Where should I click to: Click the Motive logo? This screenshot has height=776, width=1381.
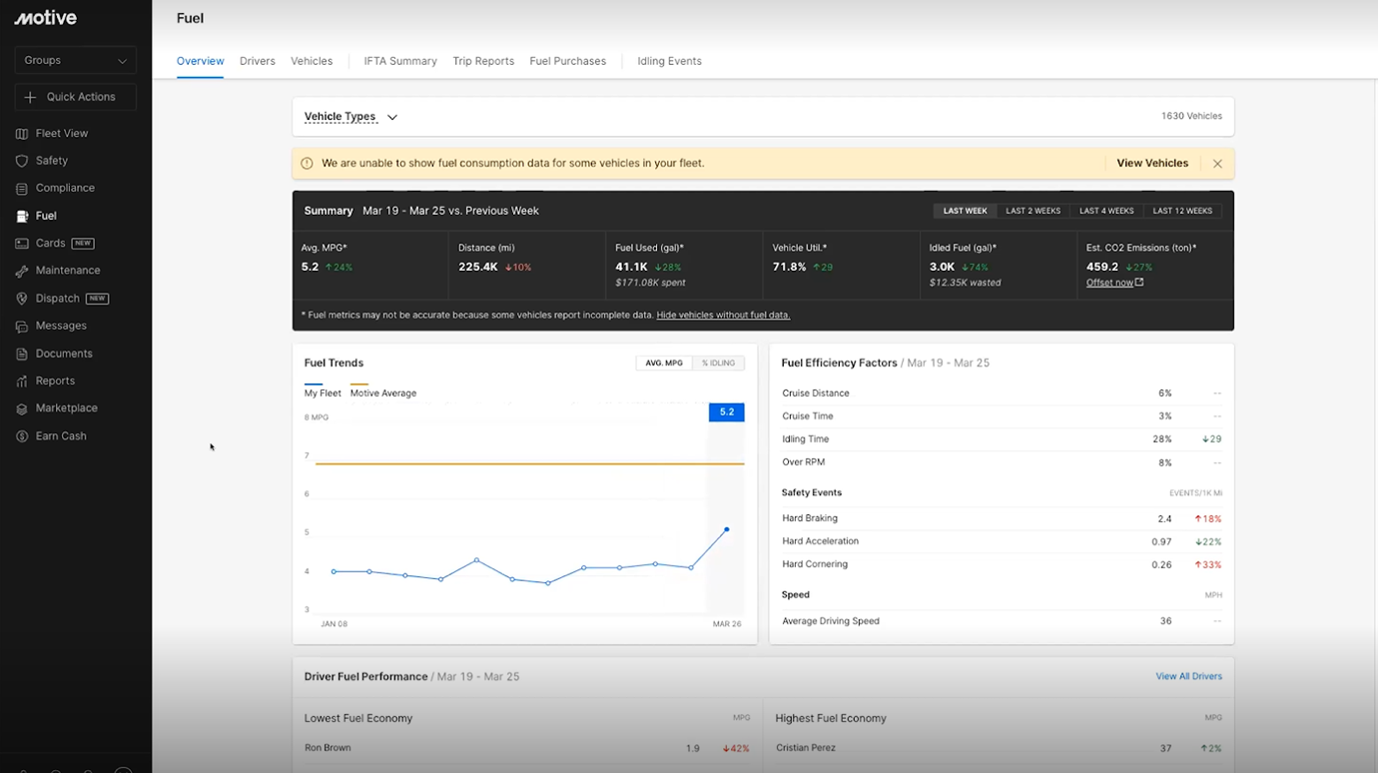(x=45, y=18)
